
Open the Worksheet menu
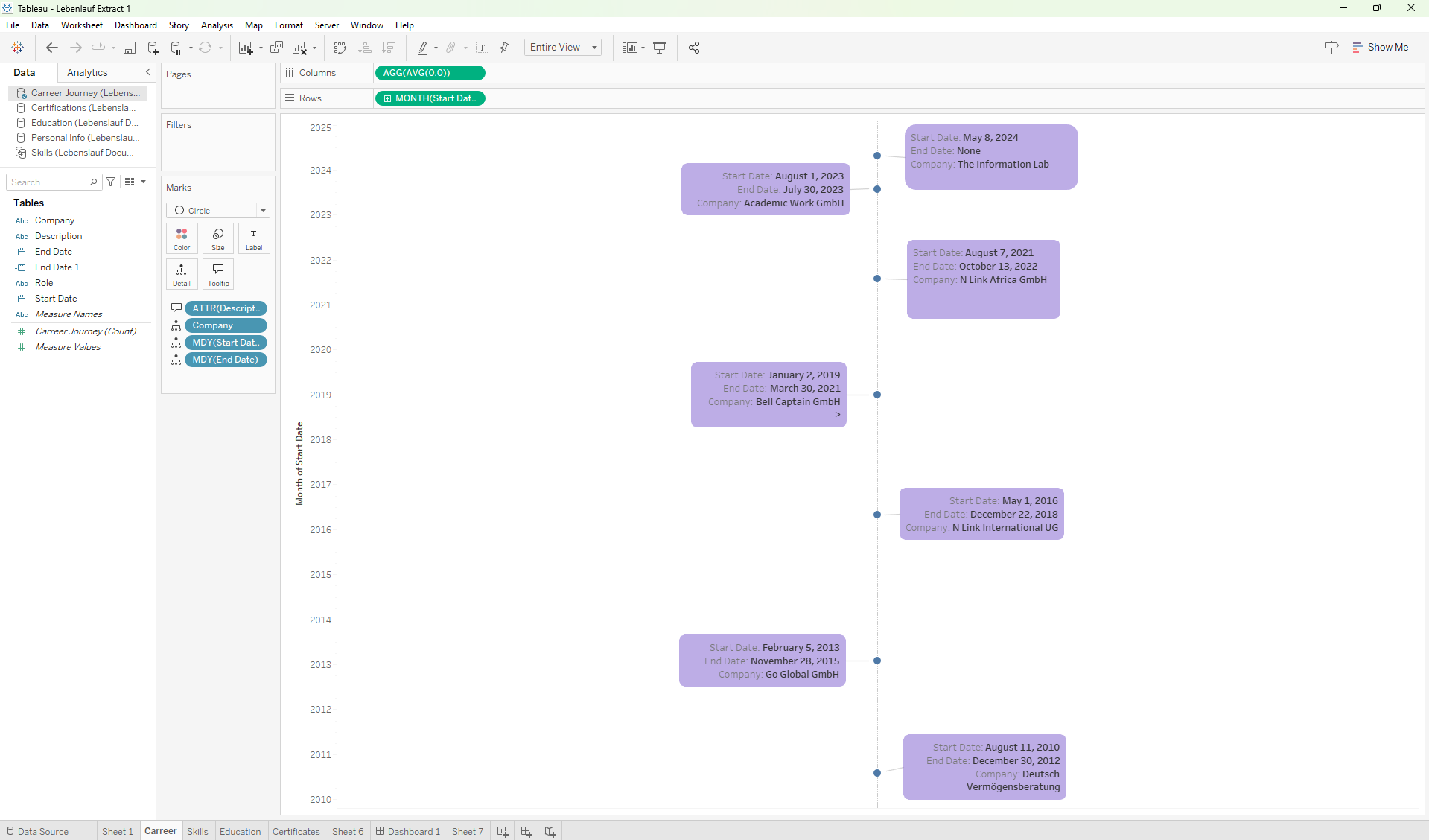click(x=82, y=25)
